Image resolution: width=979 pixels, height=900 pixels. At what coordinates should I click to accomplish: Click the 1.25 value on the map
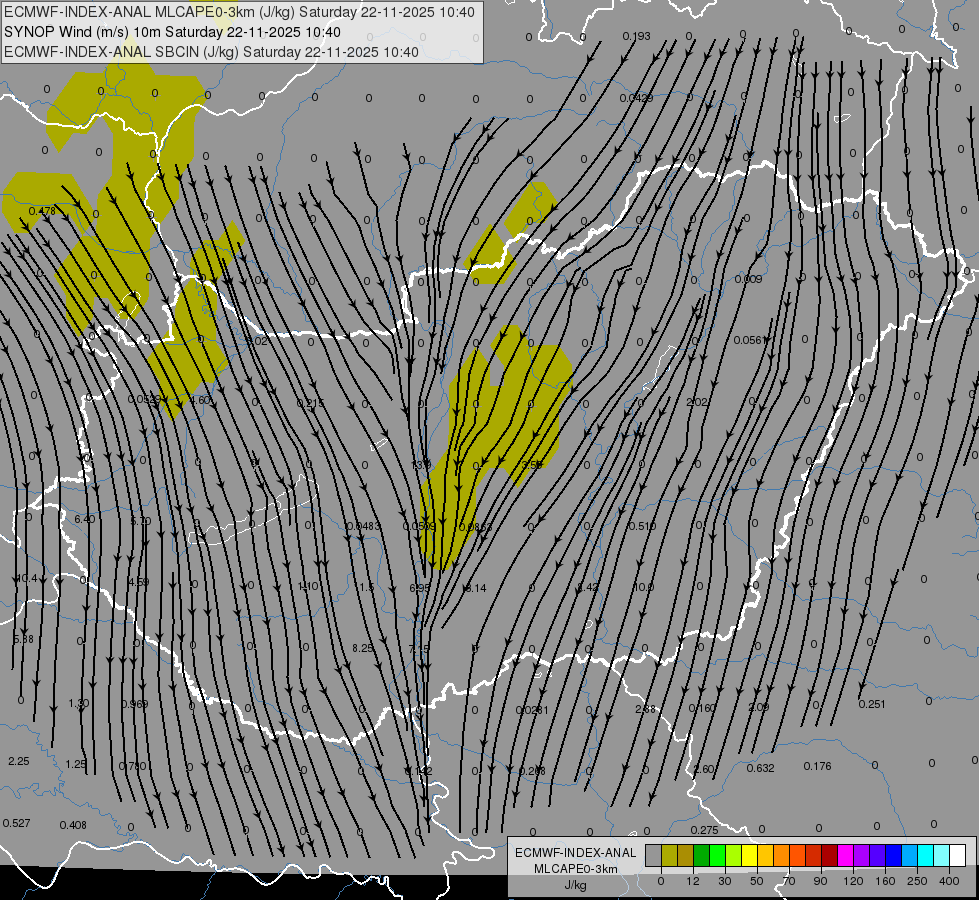(x=76, y=764)
